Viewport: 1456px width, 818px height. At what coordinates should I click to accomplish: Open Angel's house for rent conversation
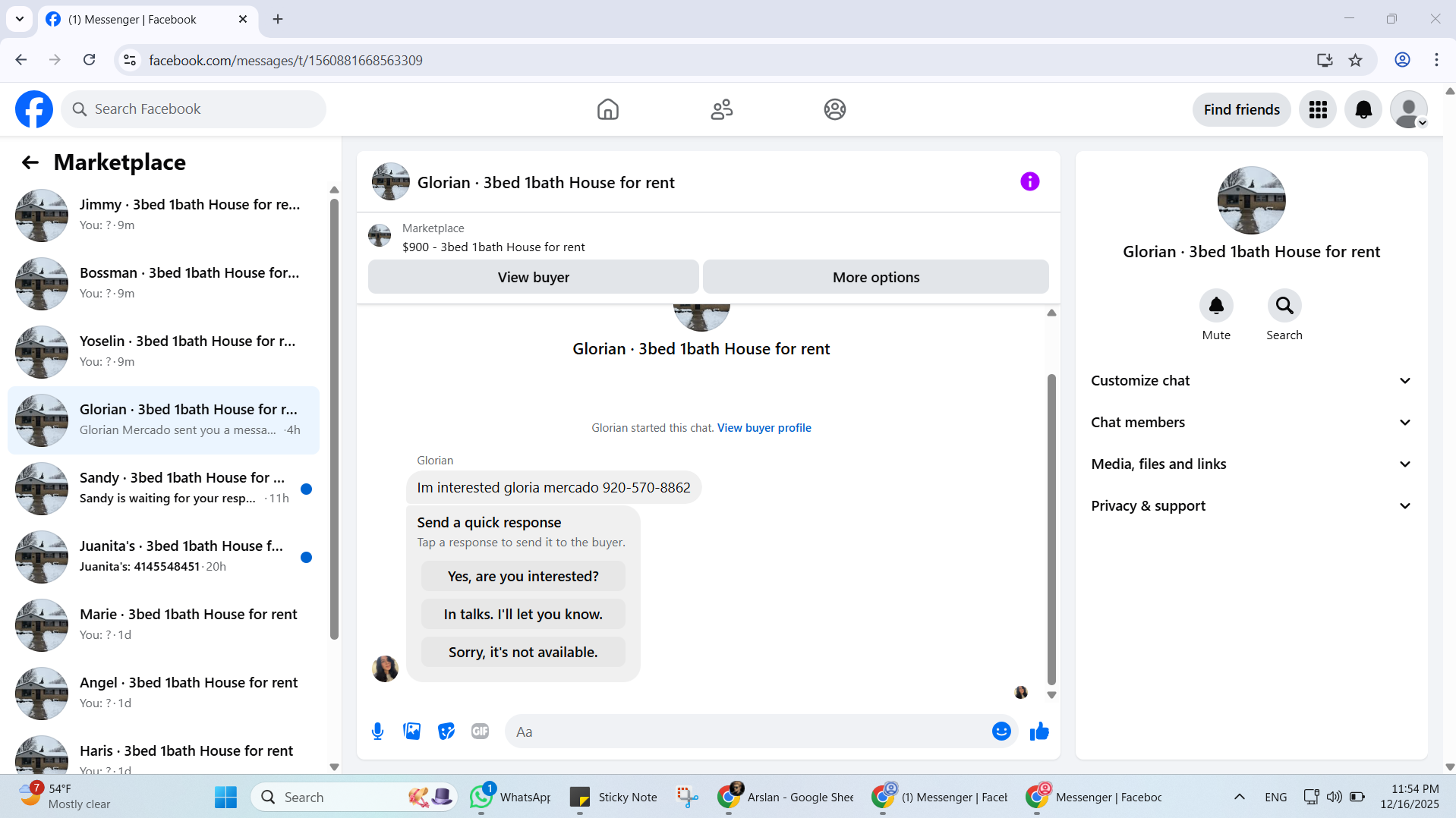(163, 693)
